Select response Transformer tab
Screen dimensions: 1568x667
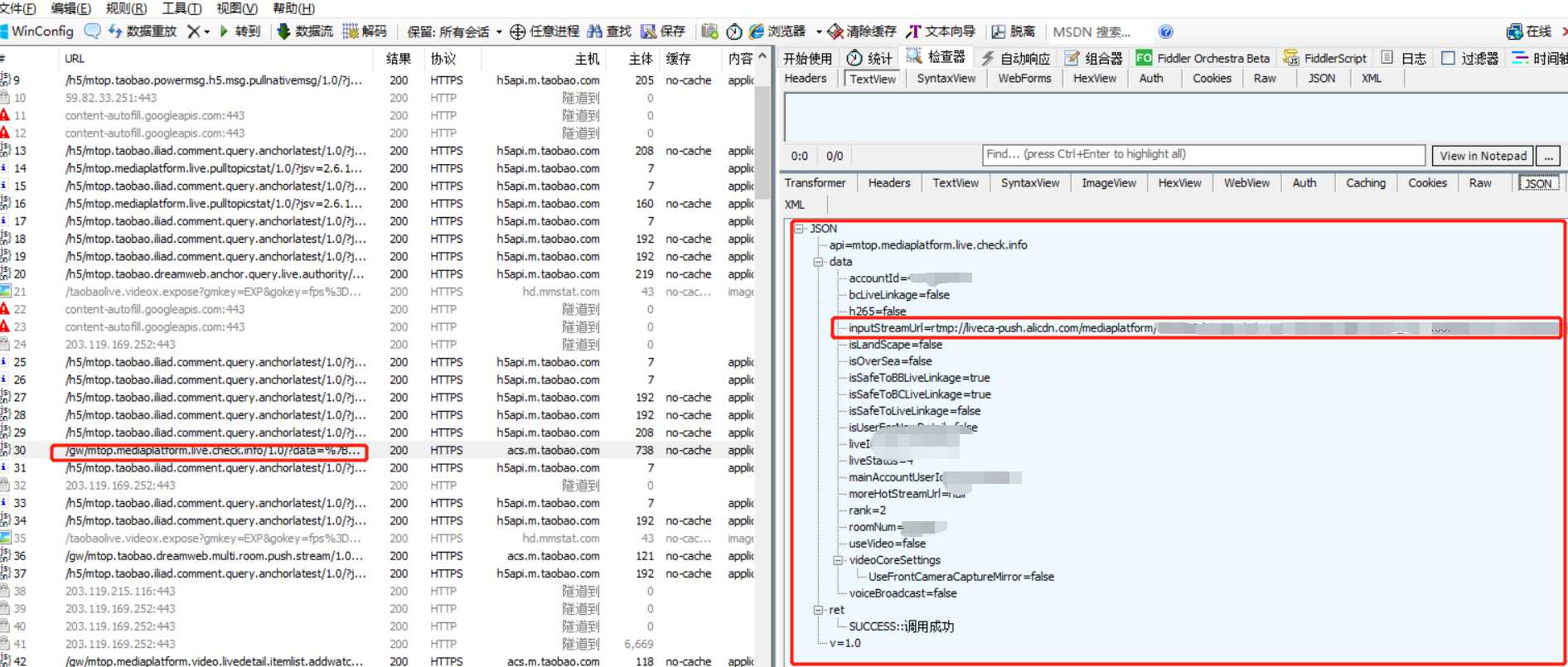(x=815, y=183)
